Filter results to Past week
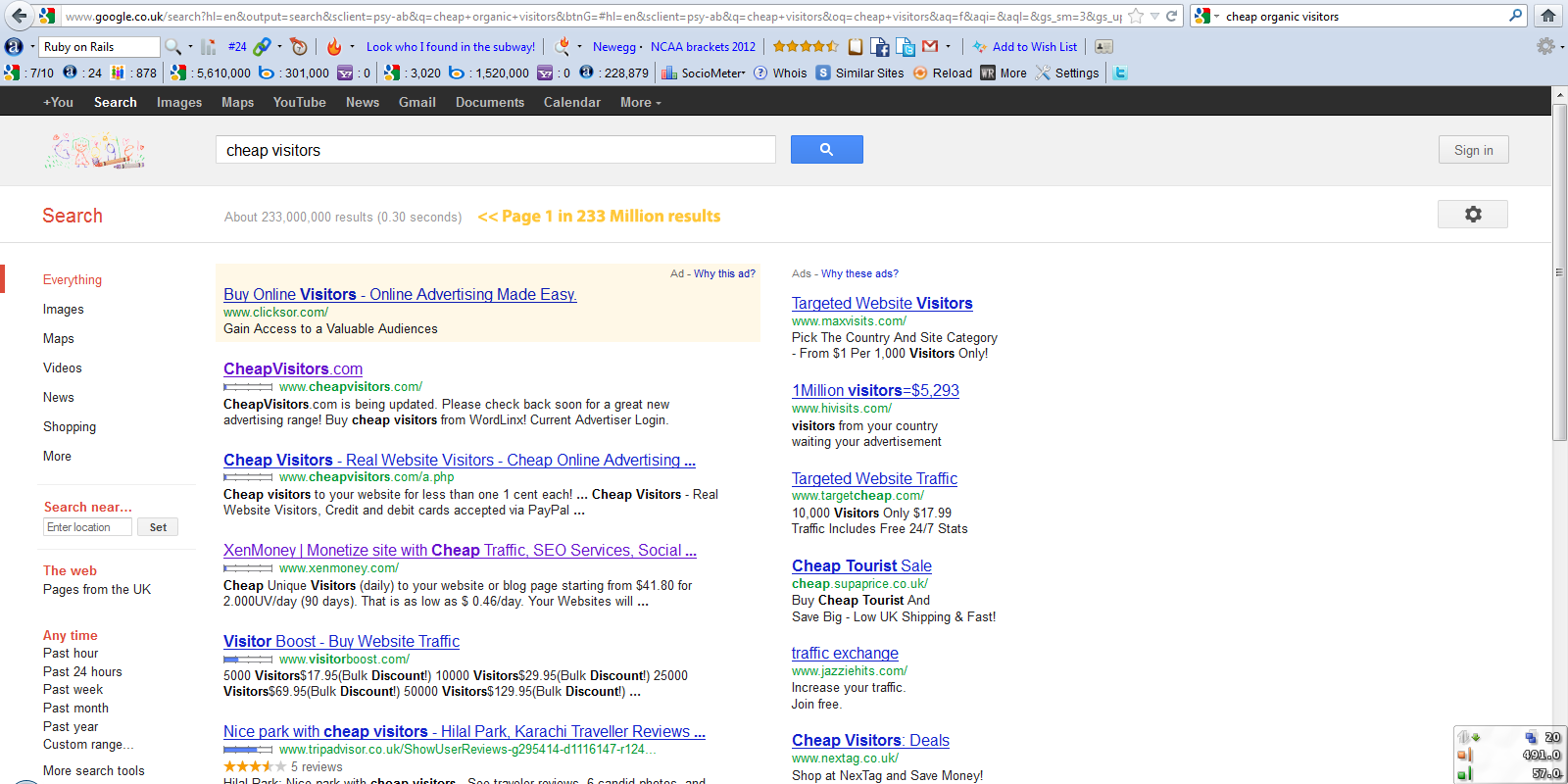The height and width of the screenshot is (784, 1568). tap(73, 690)
